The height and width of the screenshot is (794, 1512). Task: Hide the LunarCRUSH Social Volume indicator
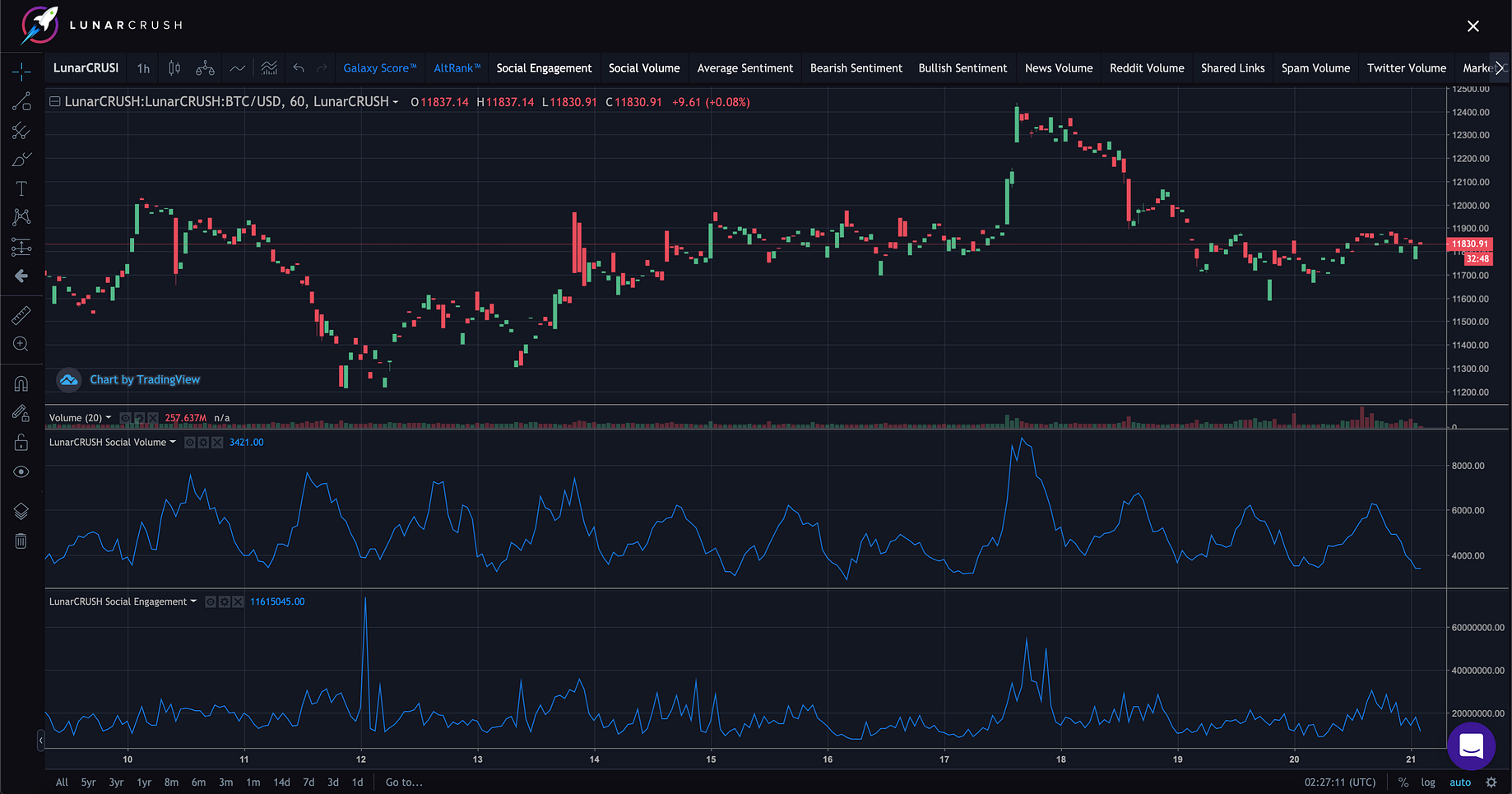pyautogui.click(x=190, y=443)
